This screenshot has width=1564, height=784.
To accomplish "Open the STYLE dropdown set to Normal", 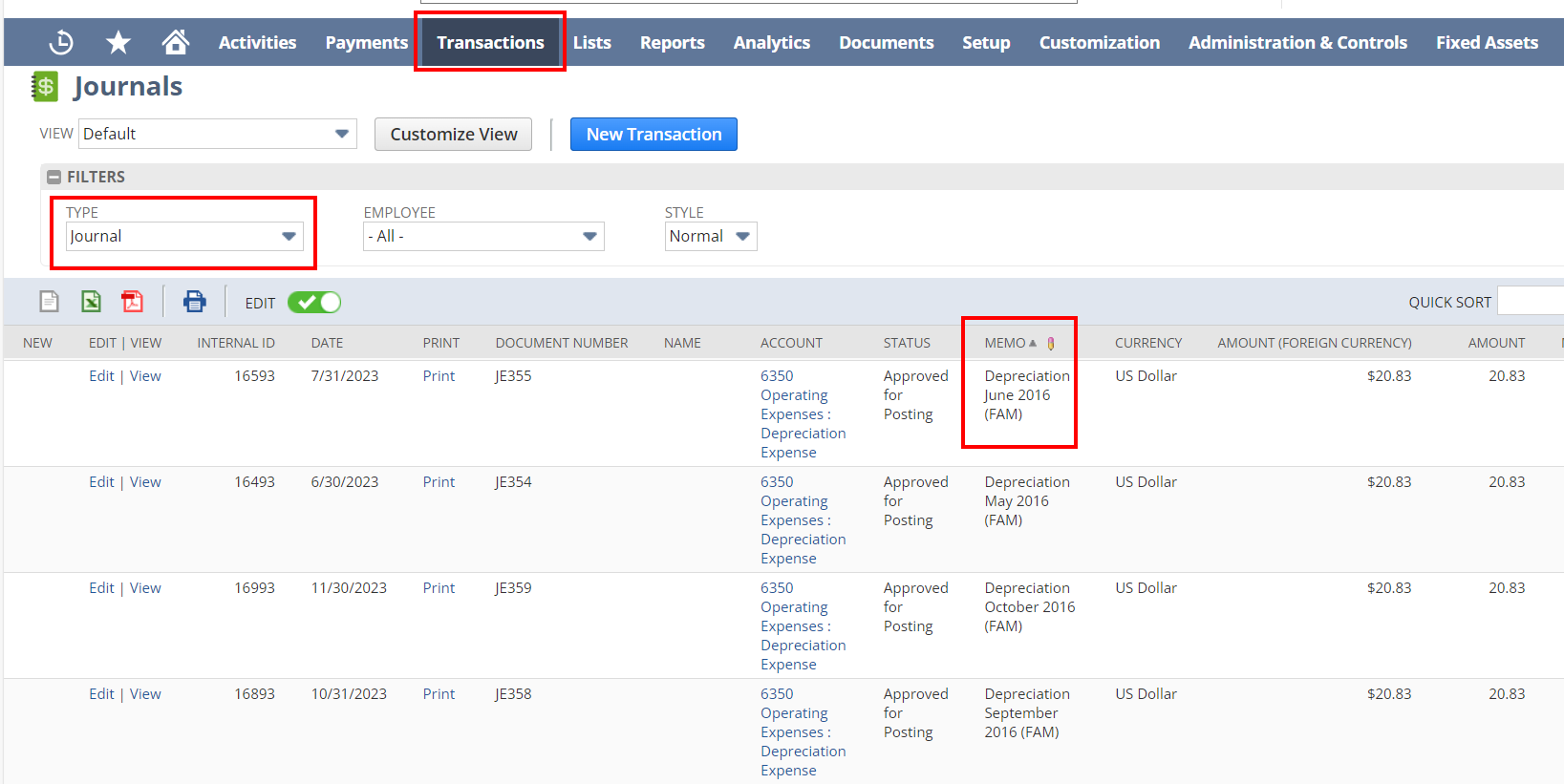I will tap(710, 237).
